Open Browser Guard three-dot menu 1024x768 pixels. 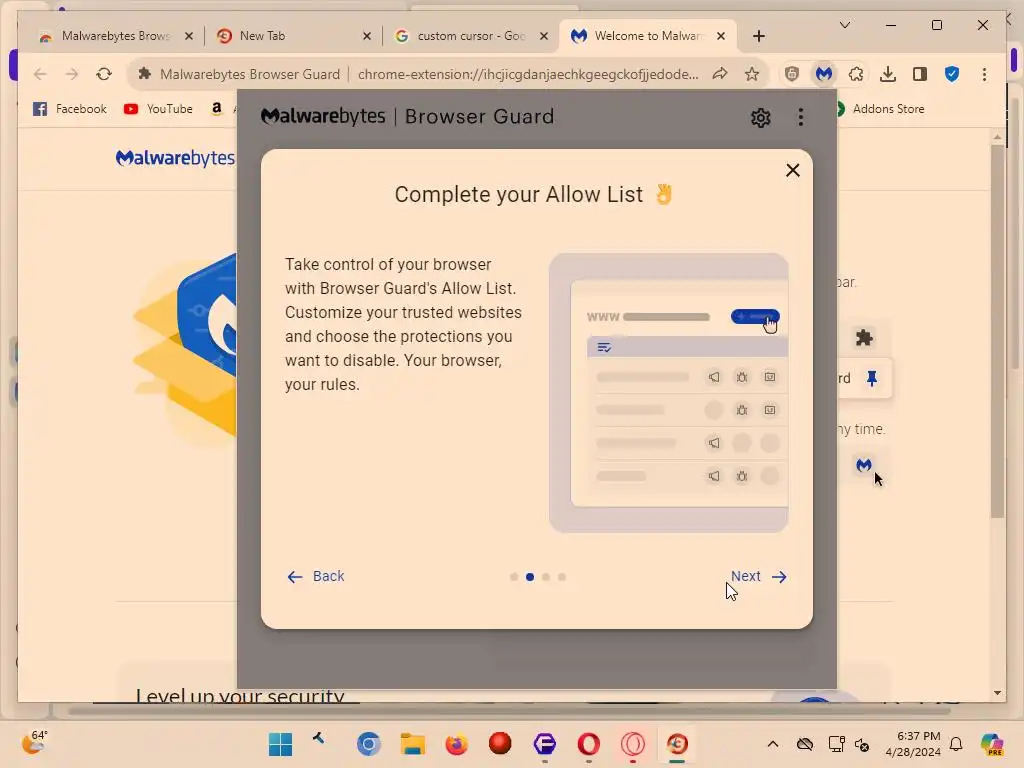[801, 118]
